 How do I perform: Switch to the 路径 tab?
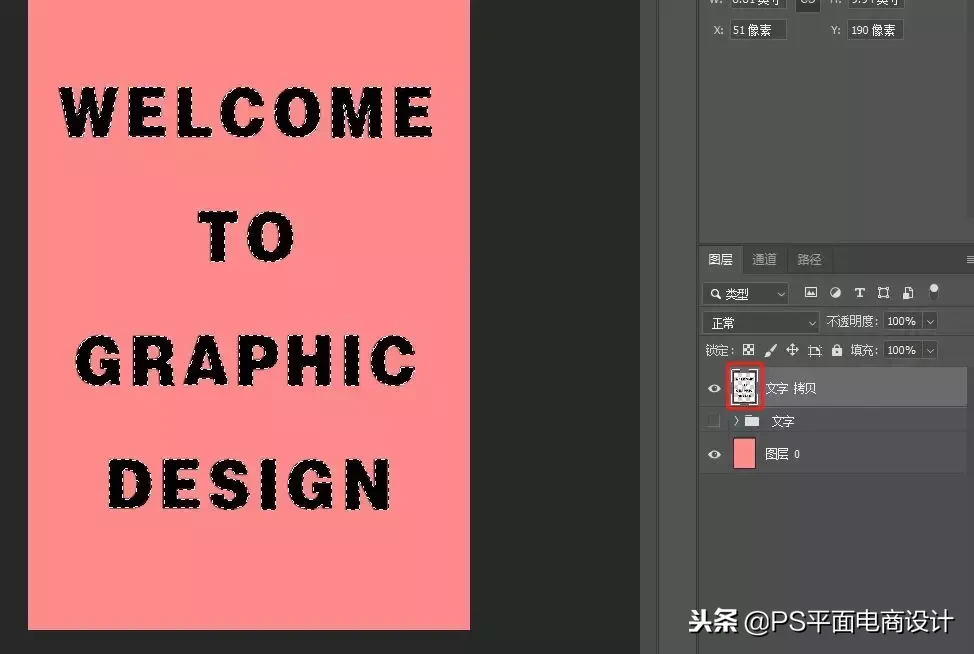809,259
